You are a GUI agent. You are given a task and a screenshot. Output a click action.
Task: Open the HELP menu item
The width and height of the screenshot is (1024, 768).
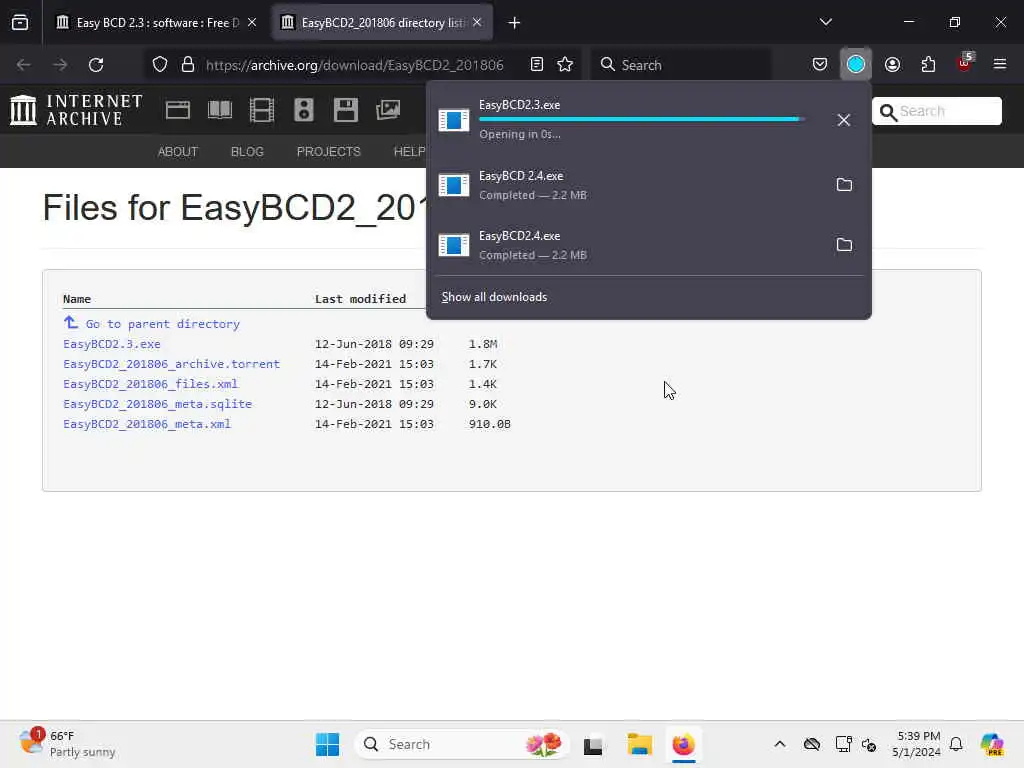coord(409,152)
